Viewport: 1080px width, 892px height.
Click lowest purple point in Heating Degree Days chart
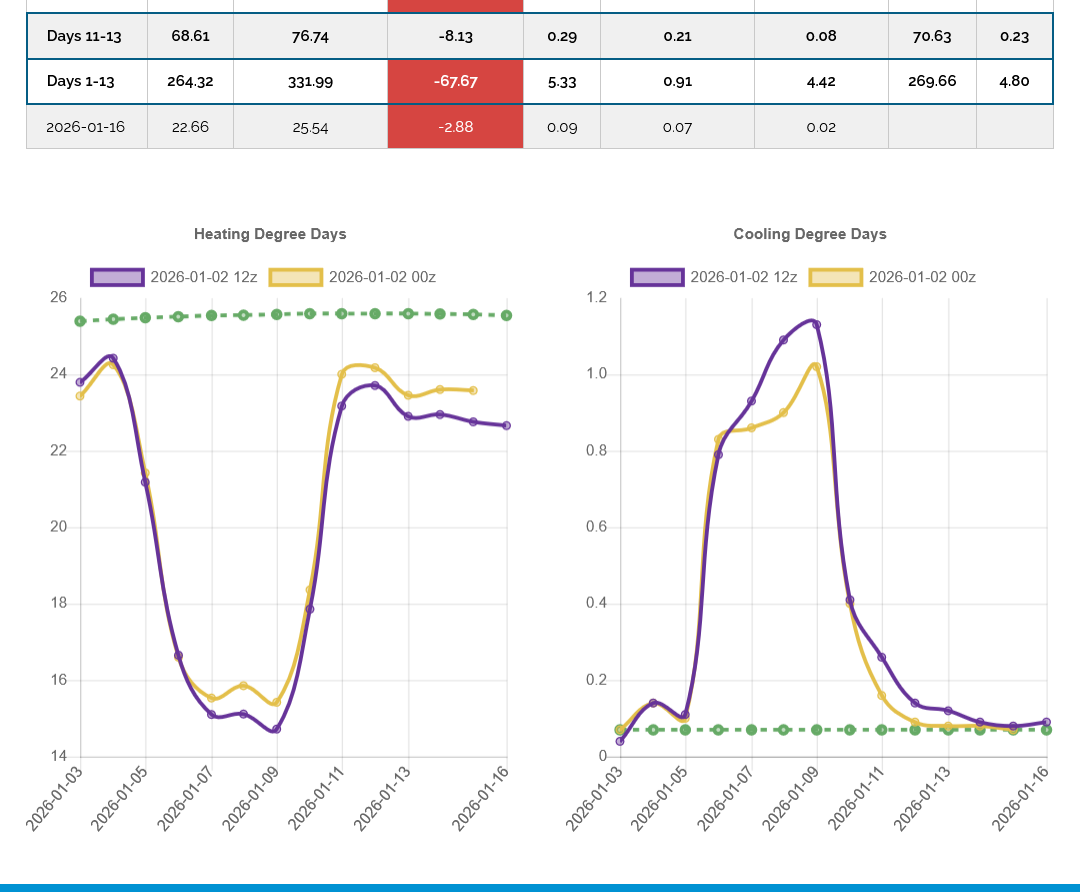click(276, 729)
